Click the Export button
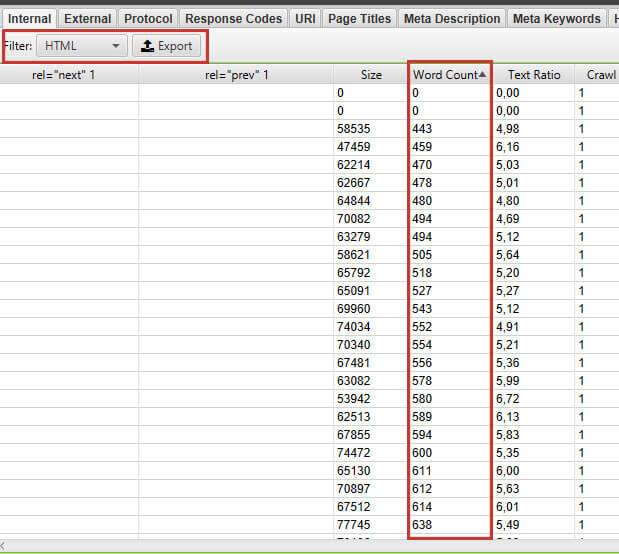 point(166,46)
